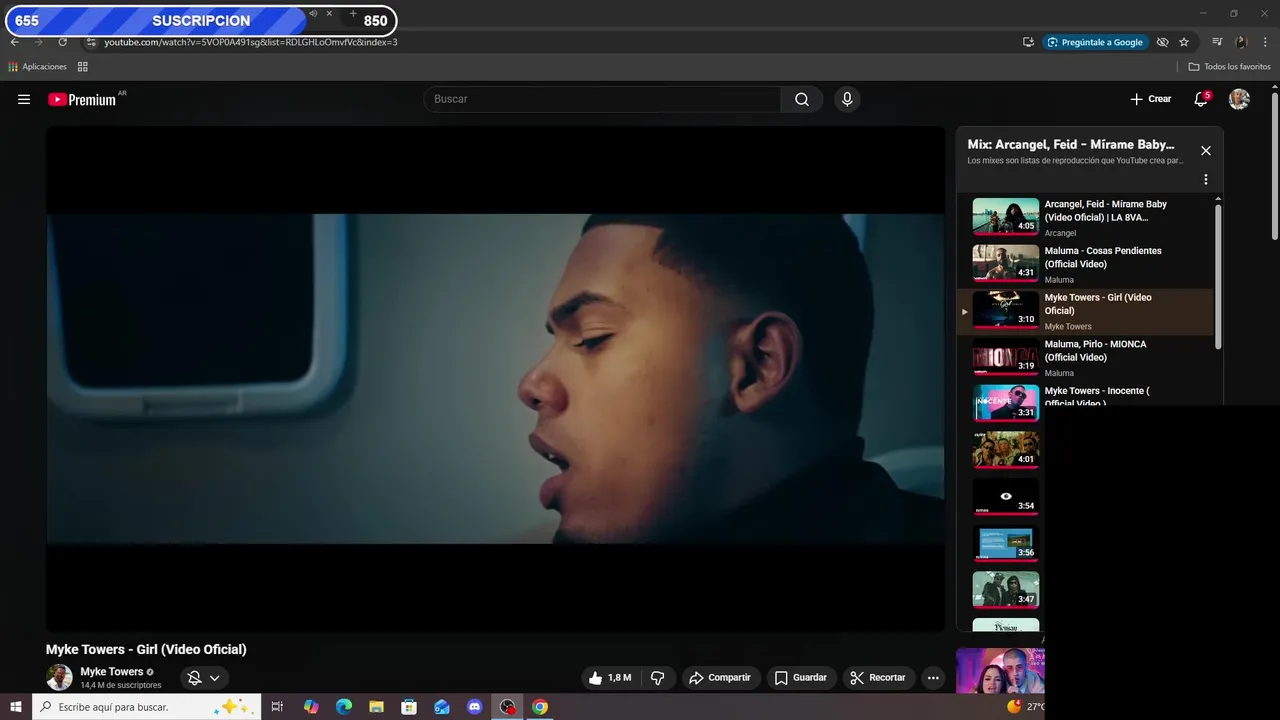Go back in browser history
Screen dimensions: 1280x720
pyautogui.click(x=15, y=42)
